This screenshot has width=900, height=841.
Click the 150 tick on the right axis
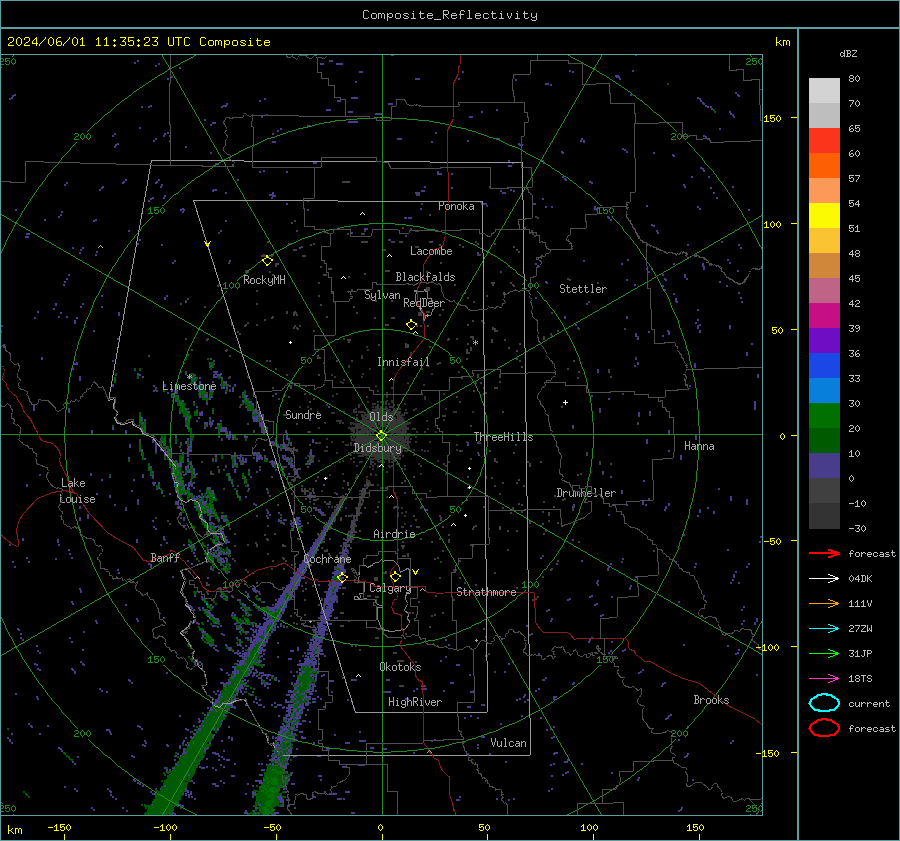773,118
